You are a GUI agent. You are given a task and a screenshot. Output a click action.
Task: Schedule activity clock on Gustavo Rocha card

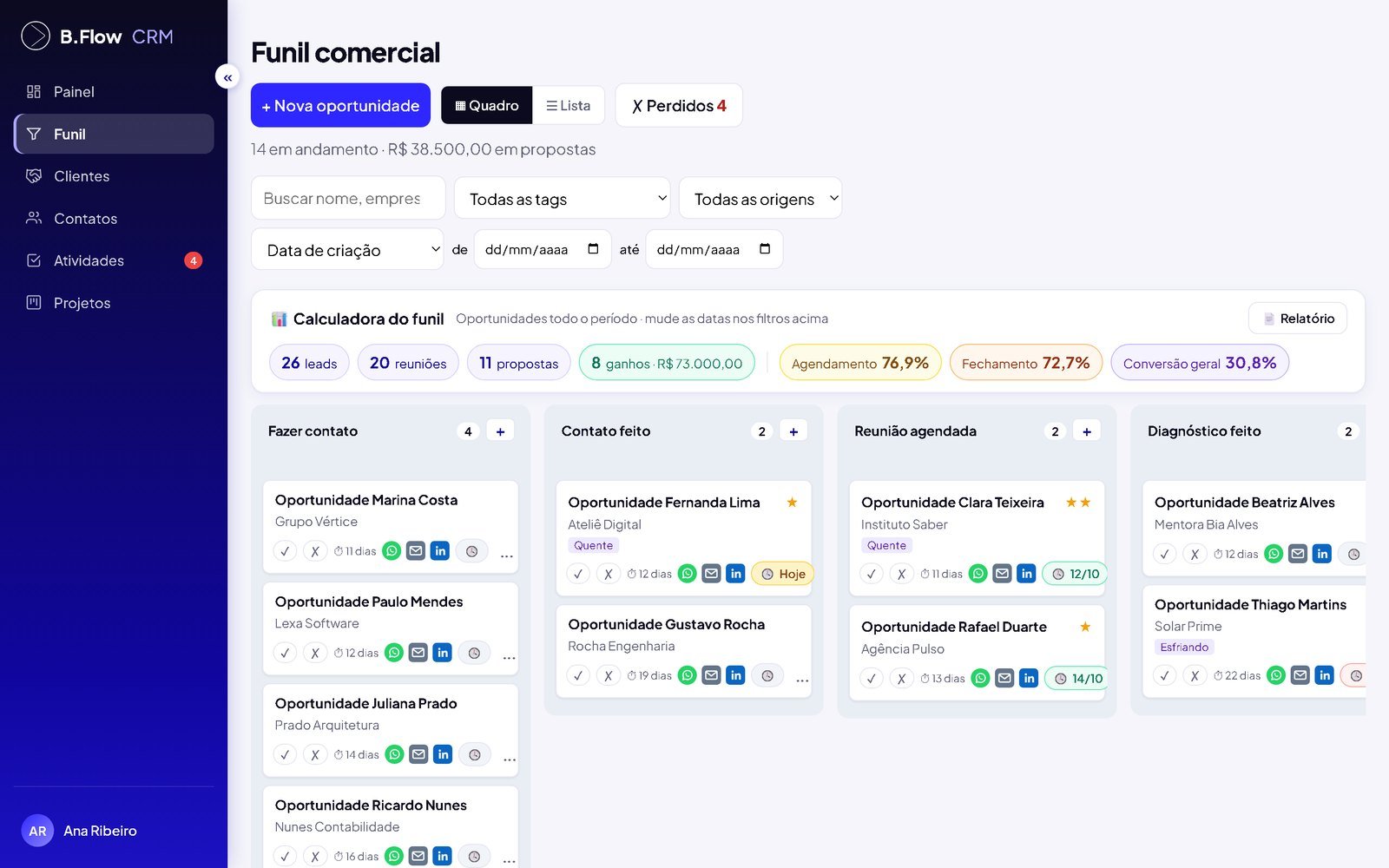point(767,675)
